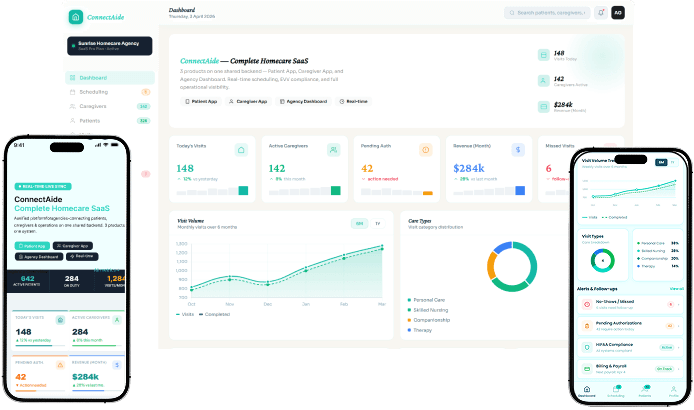This screenshot has height=410, width=694.
Task: Click Visits legend item below desktop chart
Action: point(185,314)
